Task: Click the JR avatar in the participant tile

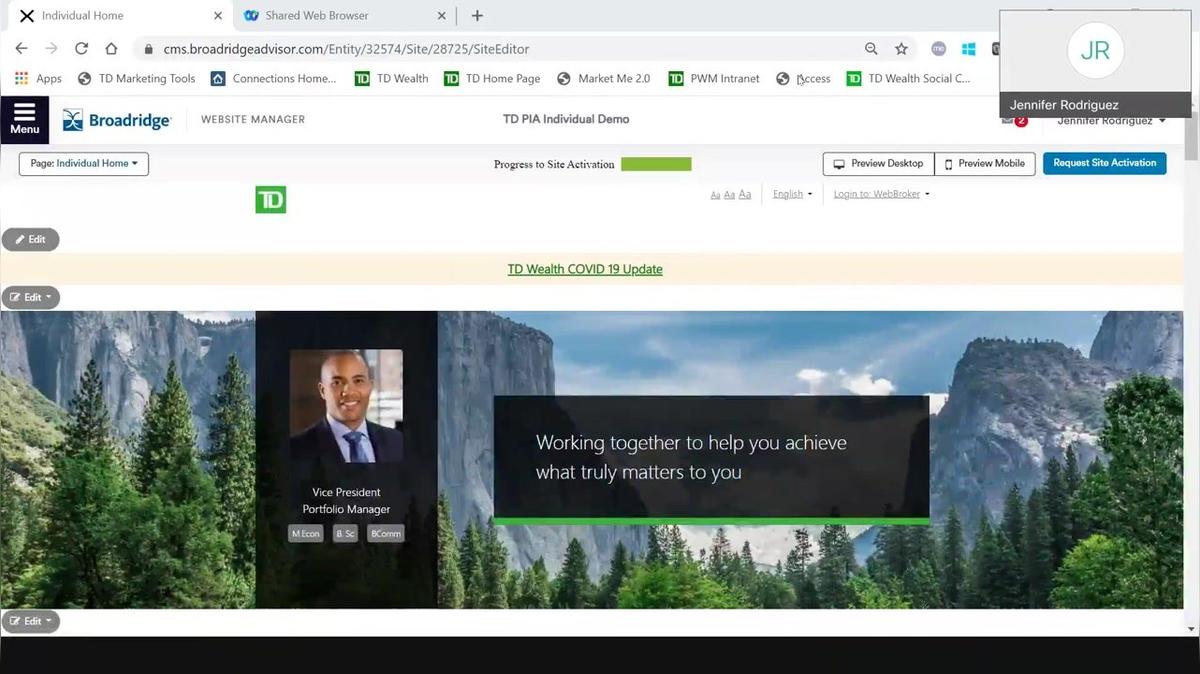Action: (x=1095, y=50)
